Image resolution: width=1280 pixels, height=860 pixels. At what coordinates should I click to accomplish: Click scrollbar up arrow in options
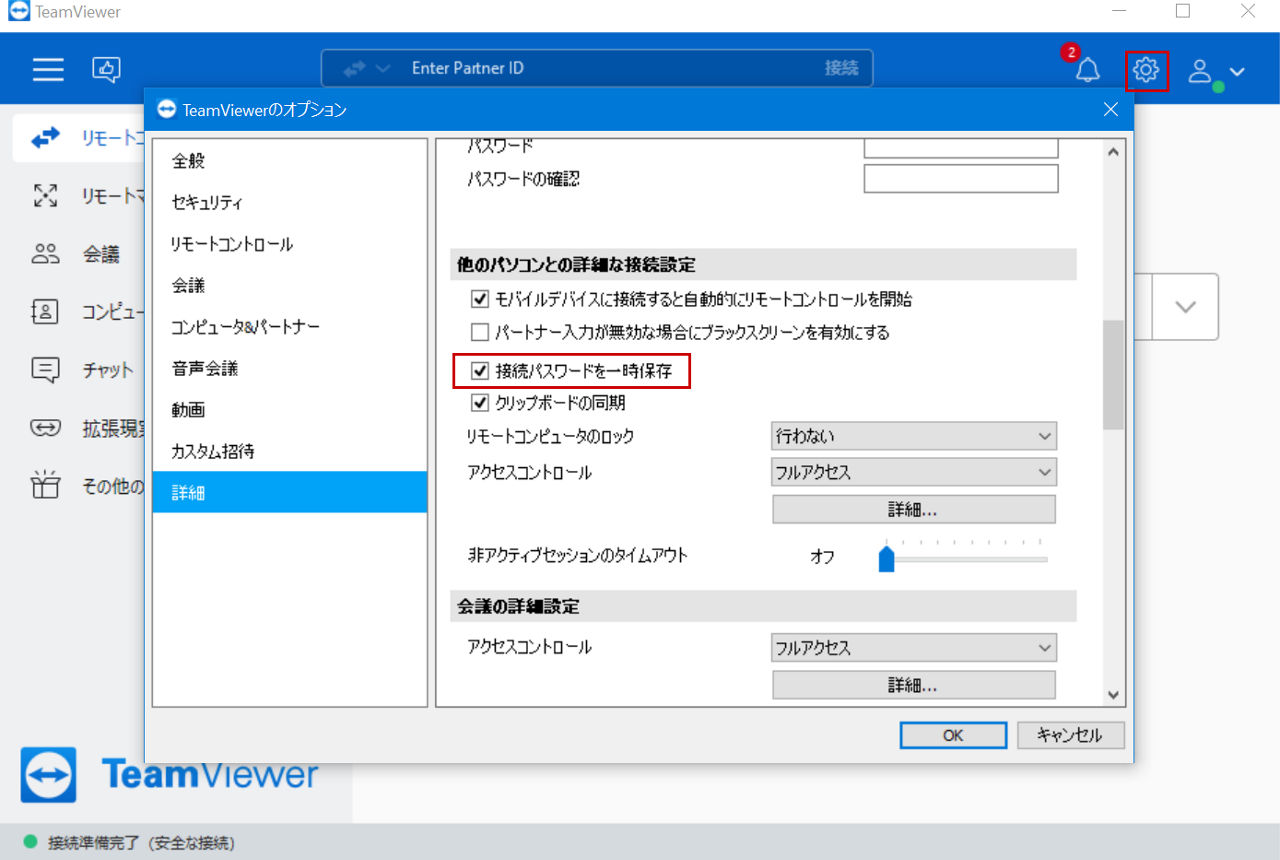pyautogui.click(x=1114, y=153)
